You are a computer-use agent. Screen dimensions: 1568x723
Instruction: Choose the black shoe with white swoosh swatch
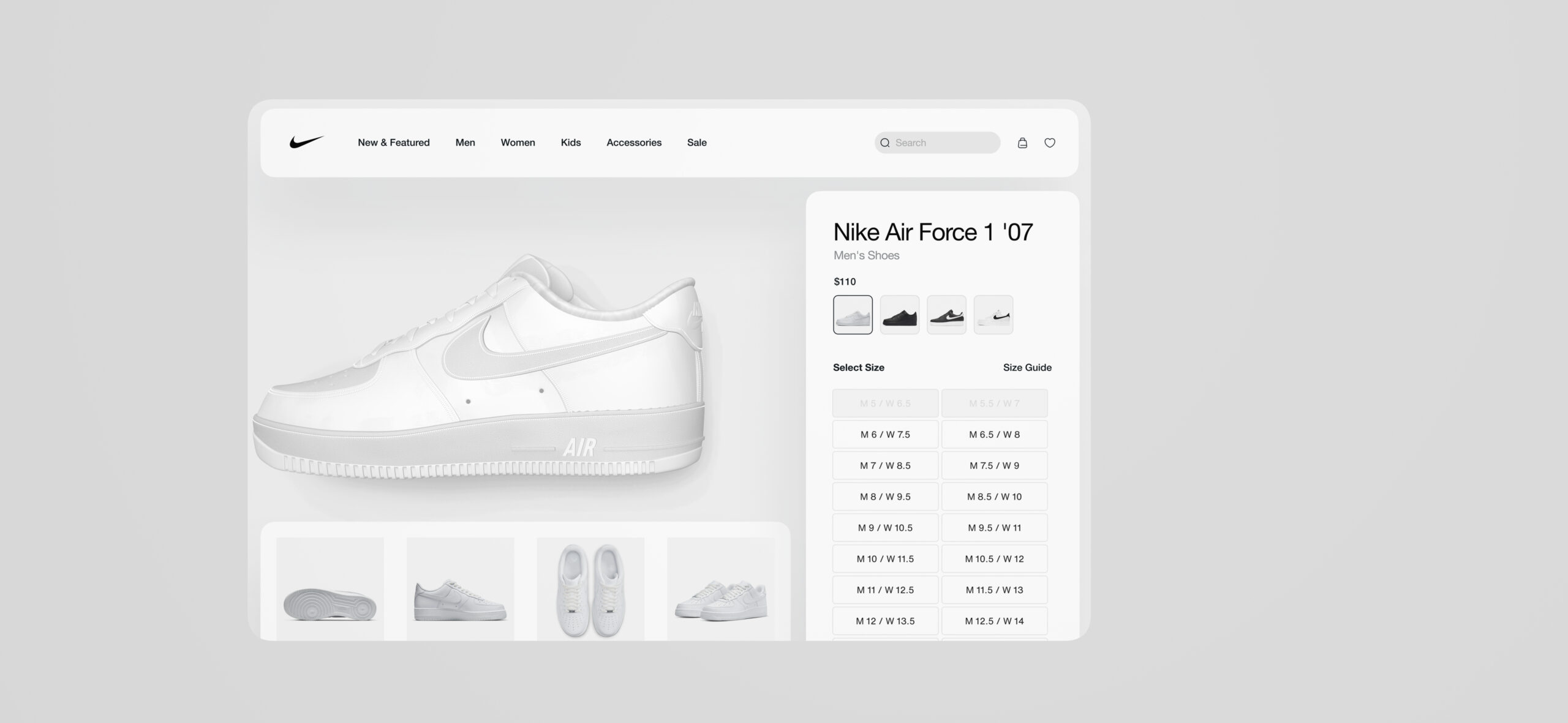[947, 315]
